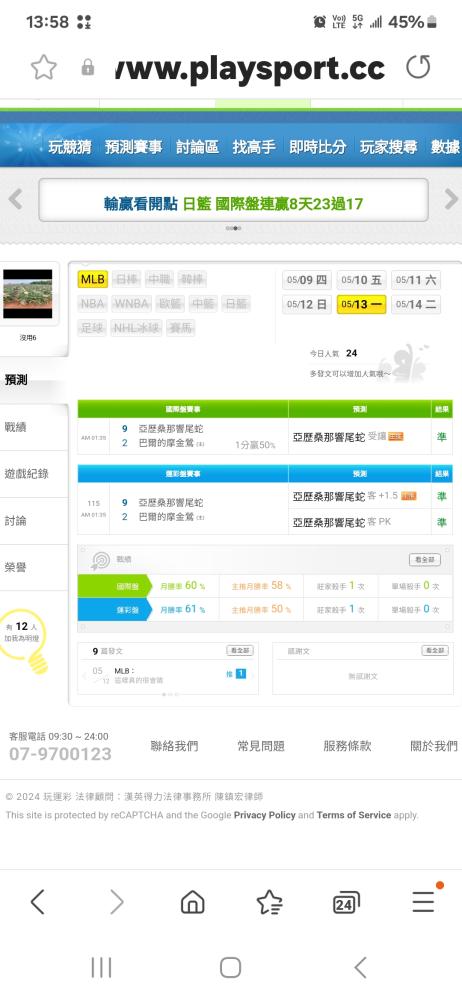Tap 看全部 in the 篇發文 section
This screenshot has height=1000, width=462.
[x=239, y=651]
